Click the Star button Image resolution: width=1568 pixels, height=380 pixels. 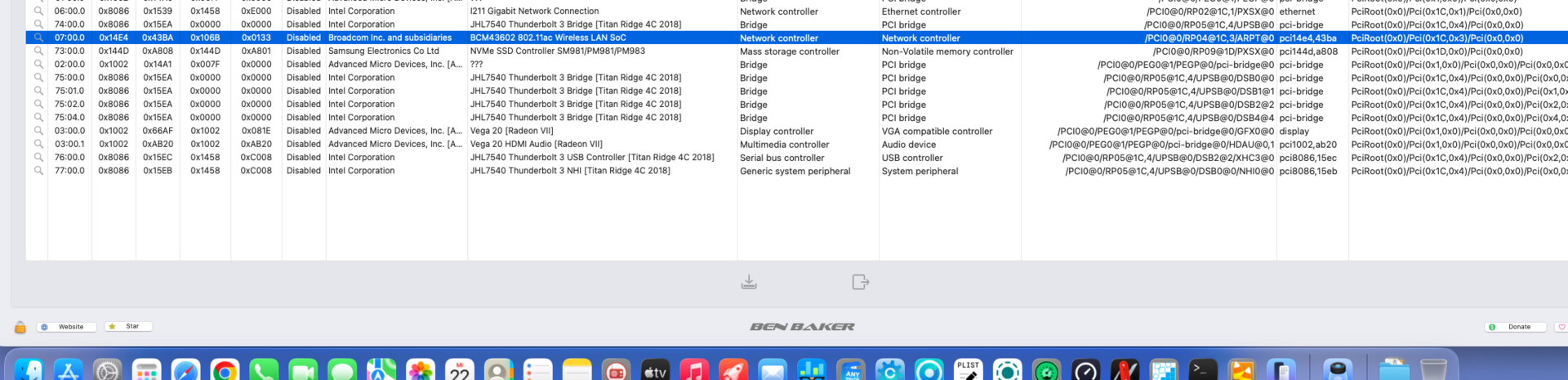[128, 326]
